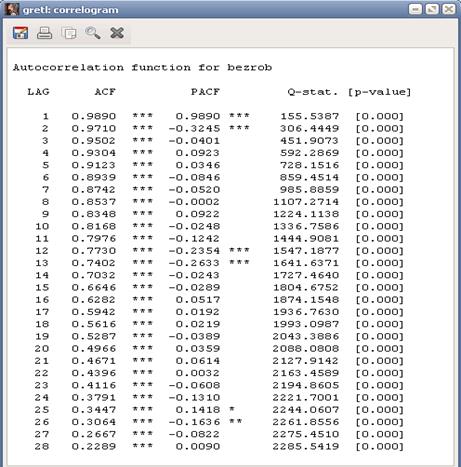This screenshot has width=461, height=467.
Task: Select the PACF value 0.1418
Action: [x=198, y=410]
